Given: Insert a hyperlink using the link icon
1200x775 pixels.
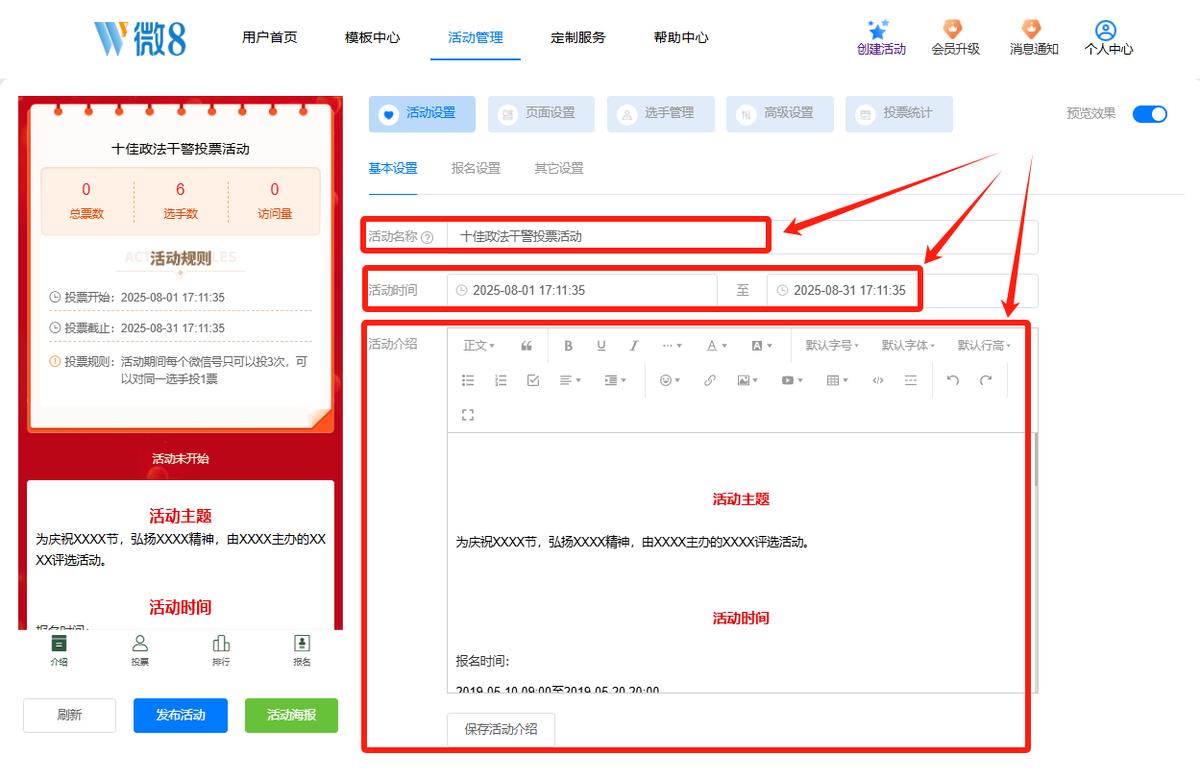Looking at the screenshot, I should click(x=710, y=380).
